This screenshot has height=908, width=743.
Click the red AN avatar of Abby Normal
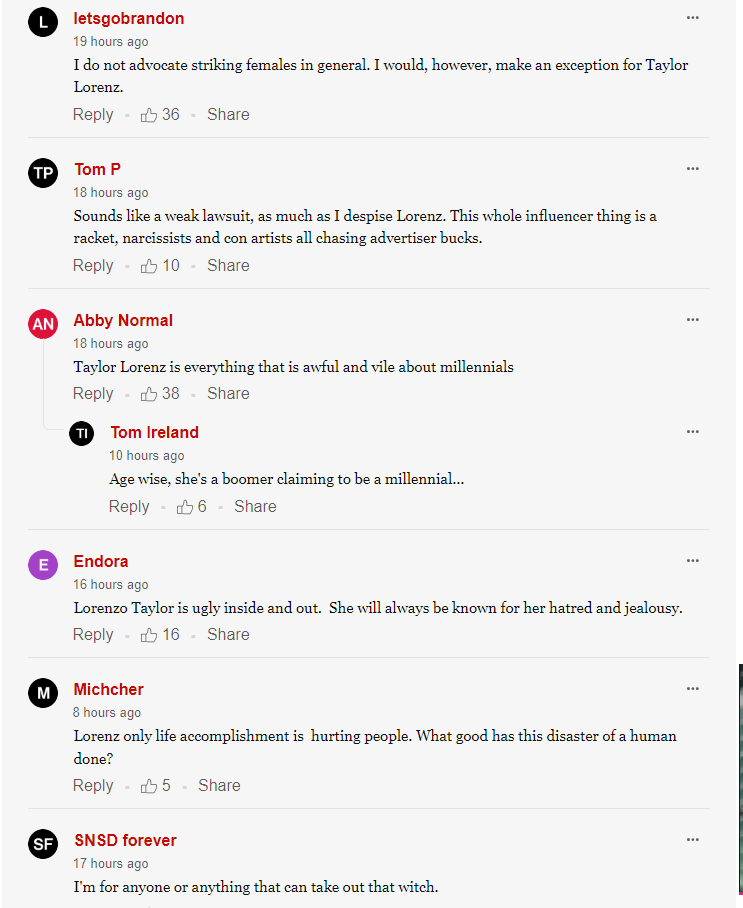click(43, 323)
